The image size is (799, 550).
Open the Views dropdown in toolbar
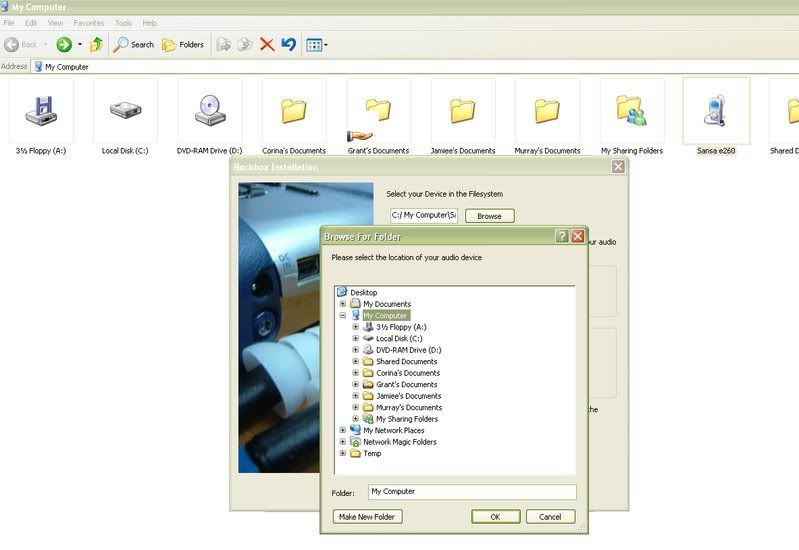pos(317,44)
